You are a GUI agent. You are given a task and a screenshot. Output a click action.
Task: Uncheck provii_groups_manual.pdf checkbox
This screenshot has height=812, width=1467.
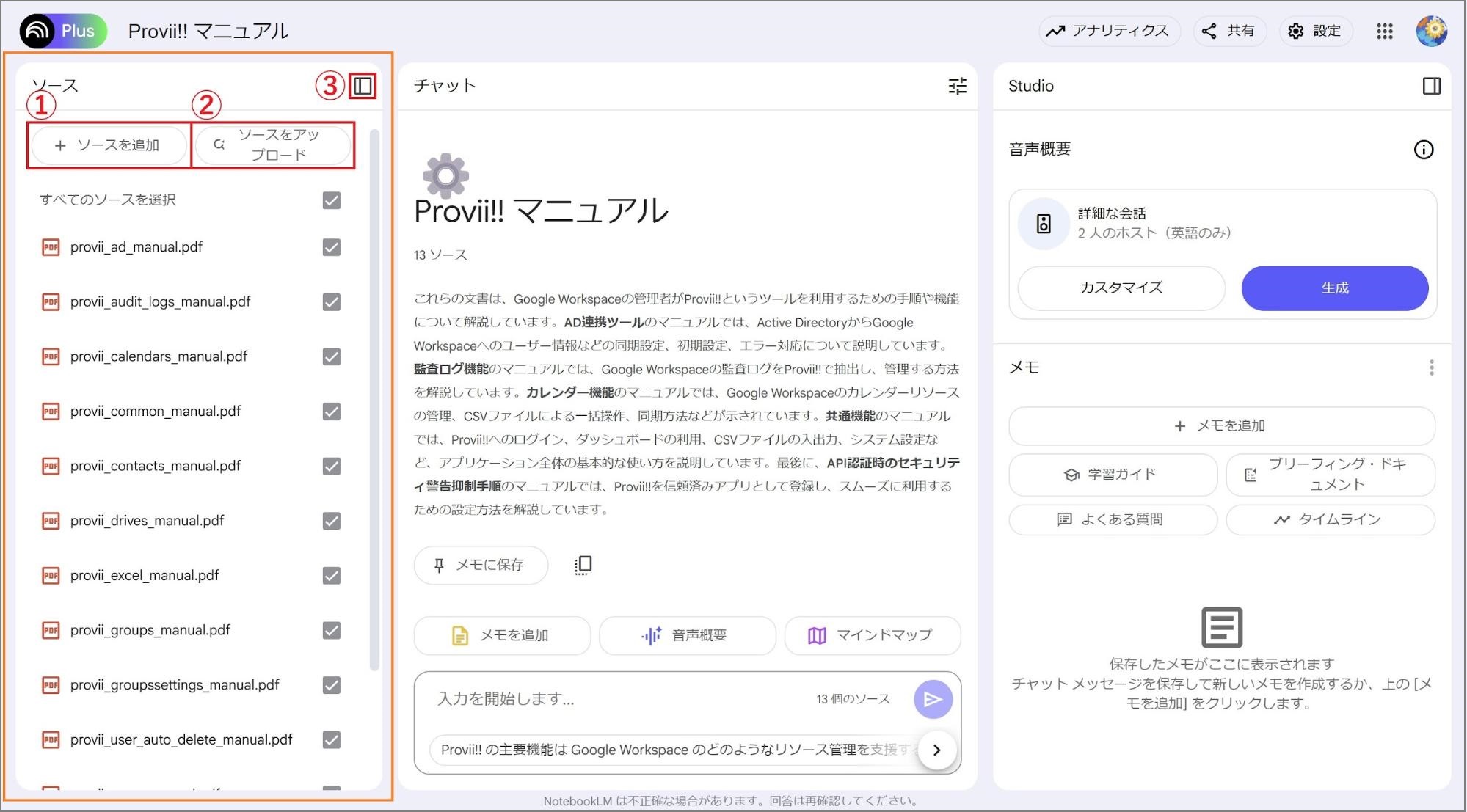point(332,631)
